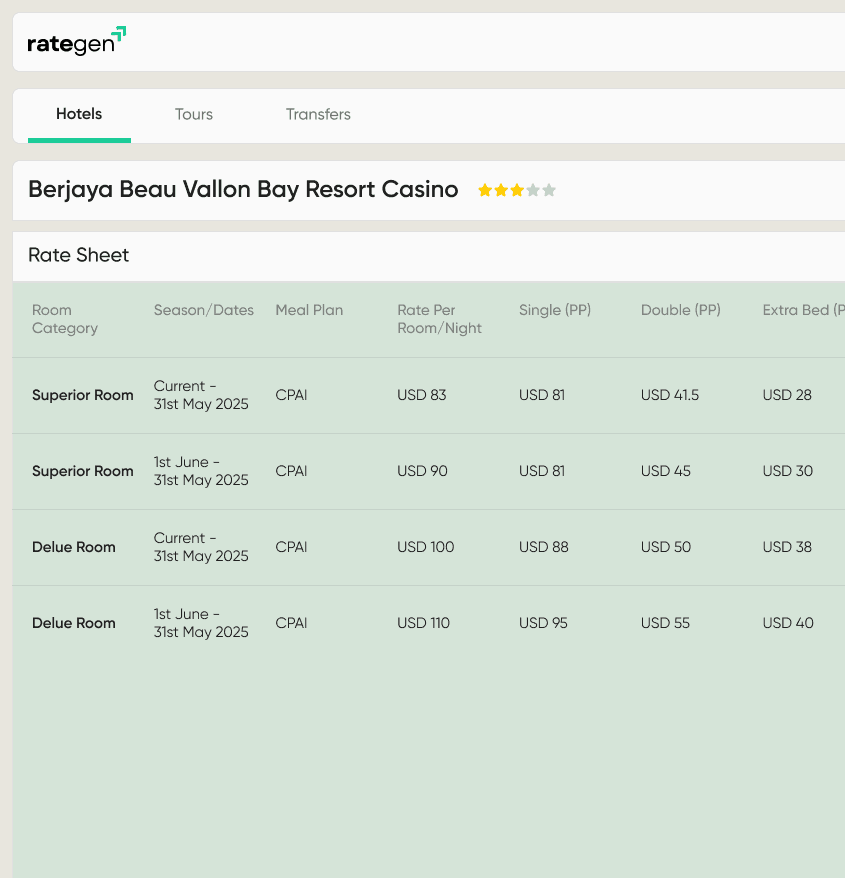Select the Hotels tab

point(79,114)
